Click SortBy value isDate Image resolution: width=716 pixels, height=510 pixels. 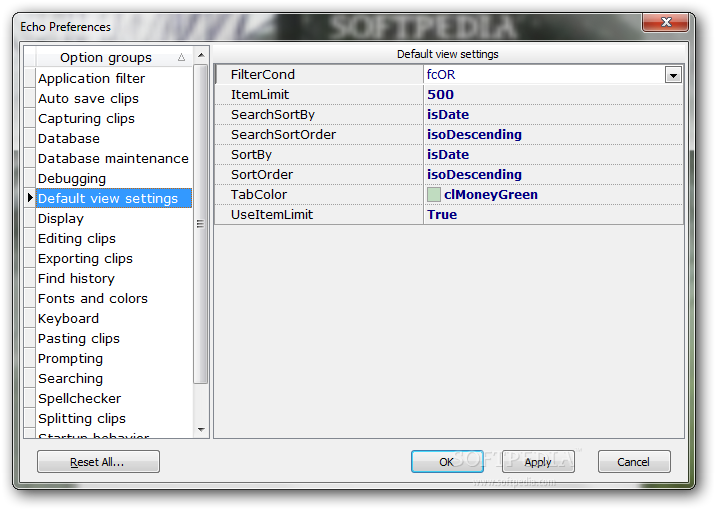click(448, 155)
